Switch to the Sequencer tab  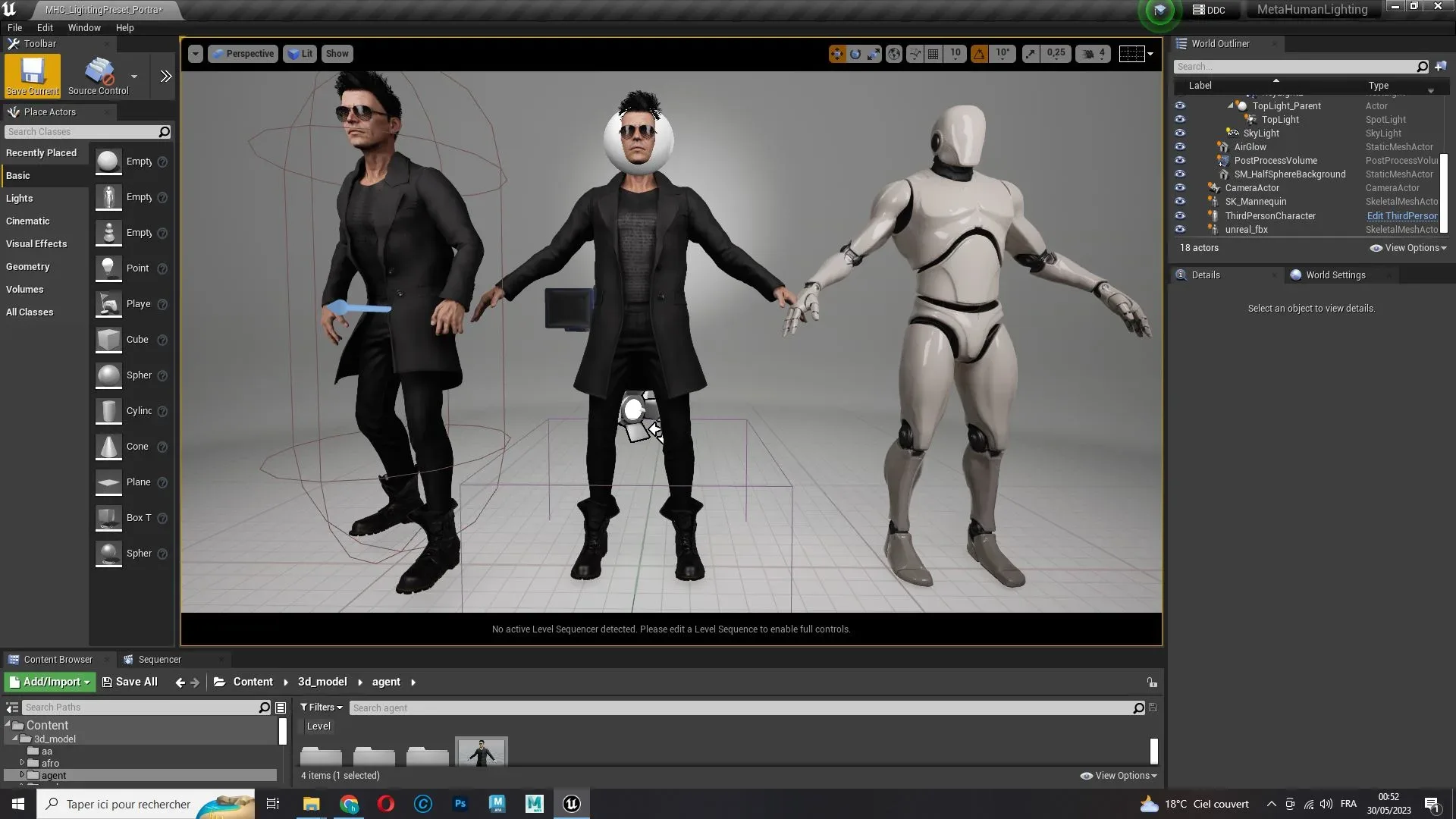coord(159,660)
